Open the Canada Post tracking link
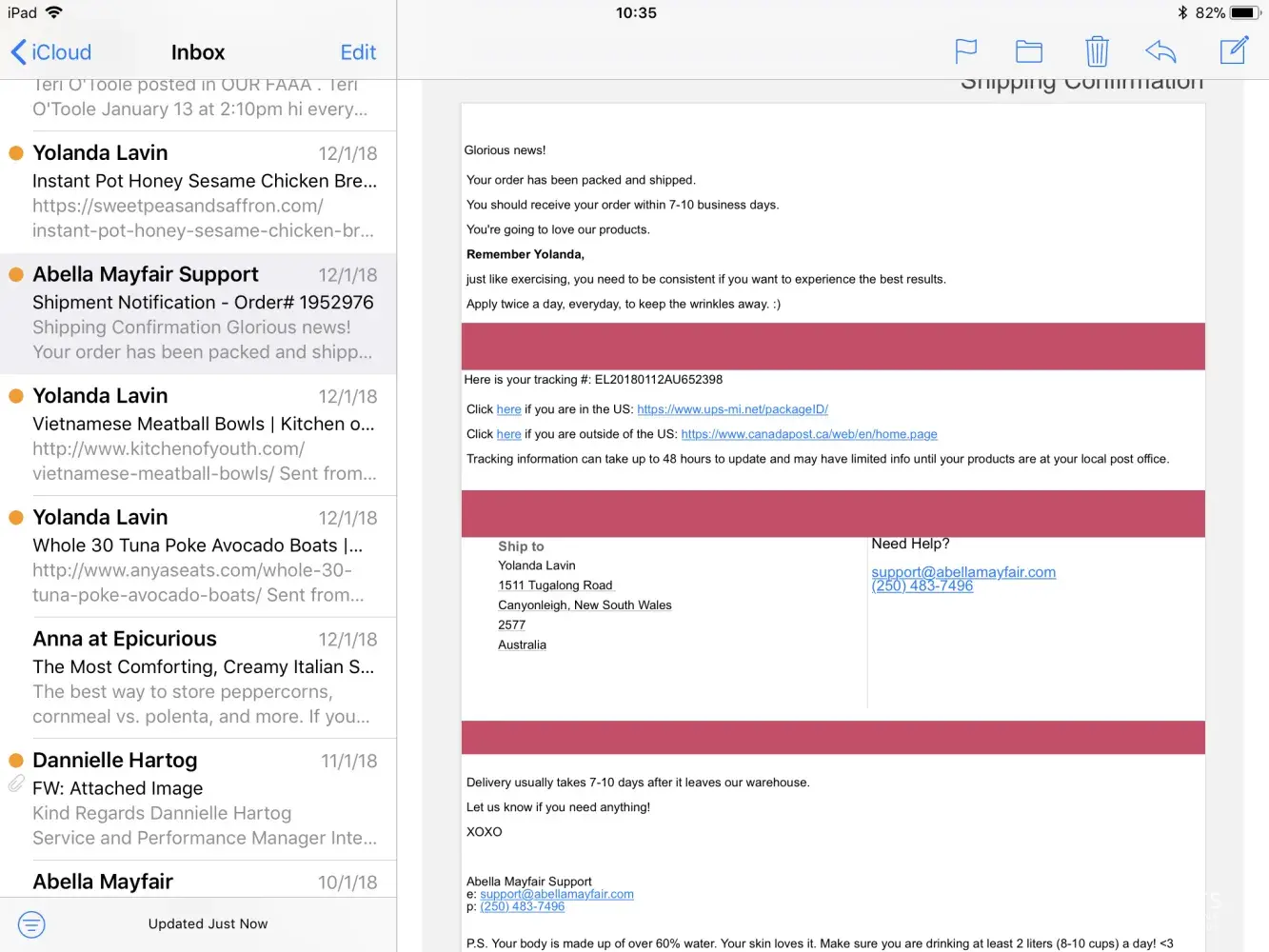The height and width of the screenshot is (952, 1269). [808, 434]
